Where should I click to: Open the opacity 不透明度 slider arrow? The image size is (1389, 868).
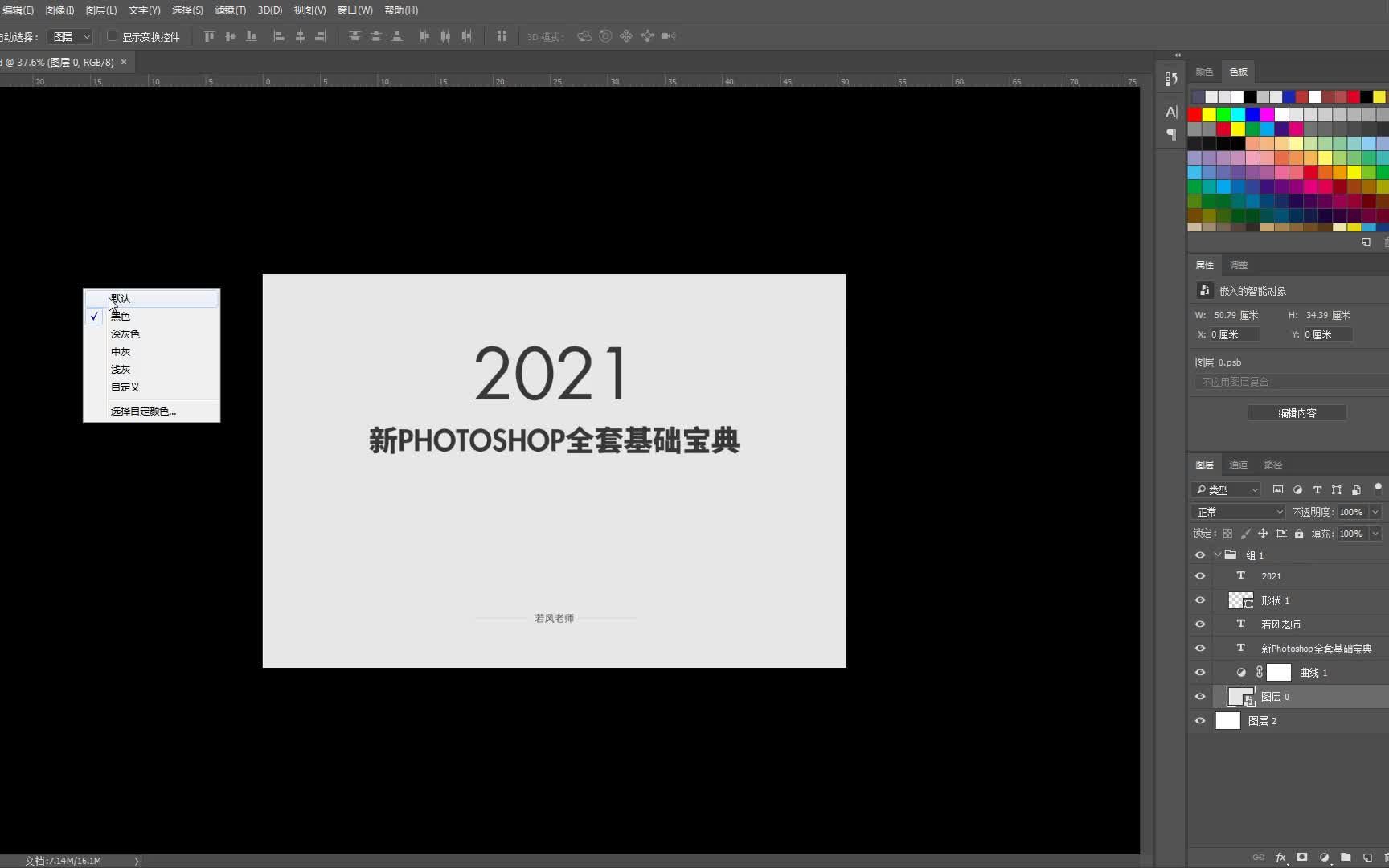click(x=1375, y=512)
